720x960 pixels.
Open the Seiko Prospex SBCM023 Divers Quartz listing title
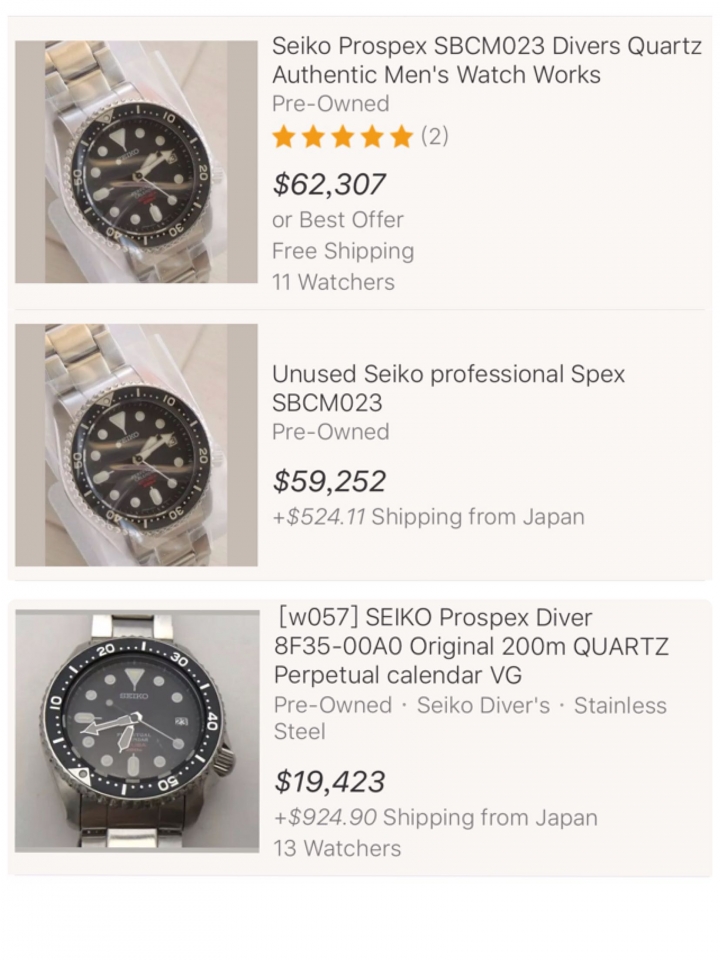(x=486, y=60)
